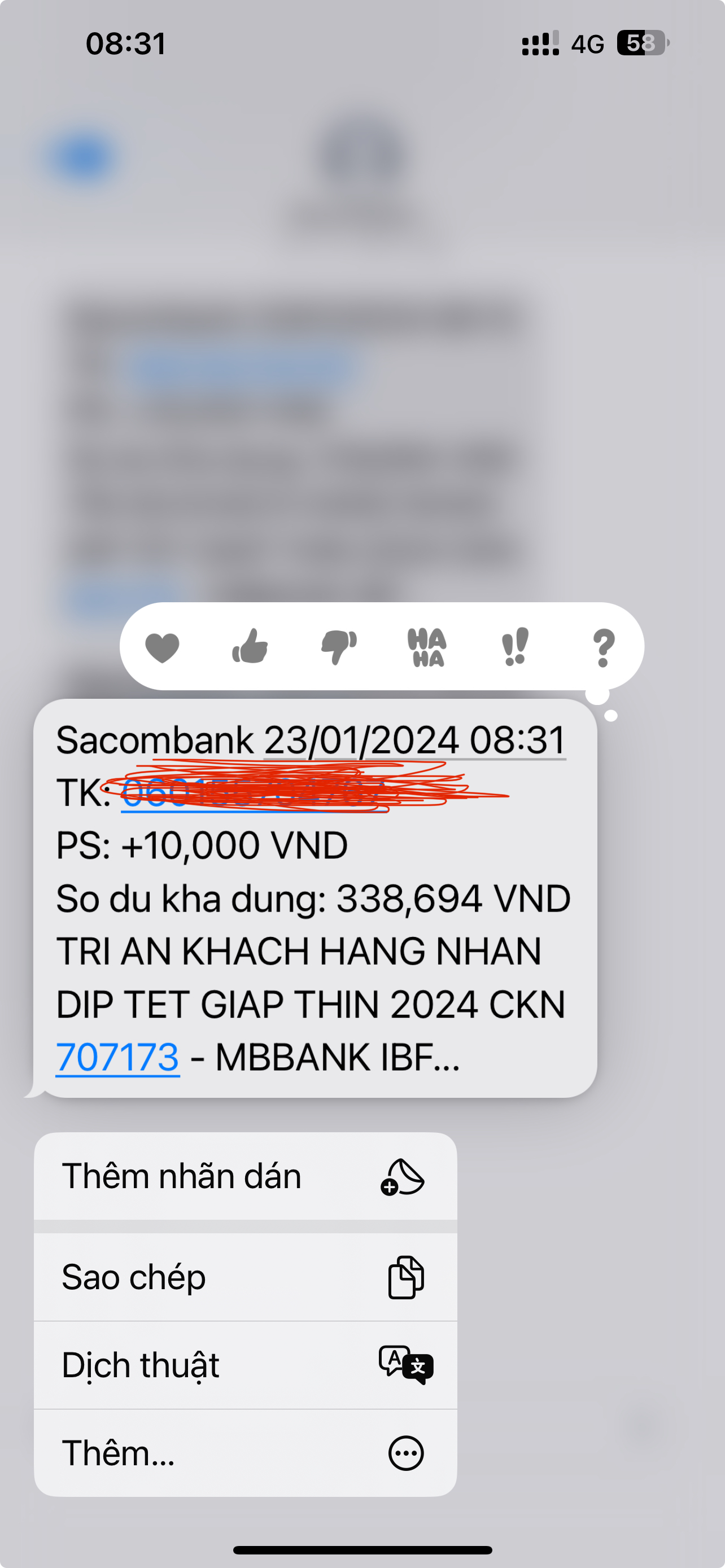Open the Thêm... menu entry
Image resolution: width=725 pixels, height=1568 pixels.
tap(245, 1453)
